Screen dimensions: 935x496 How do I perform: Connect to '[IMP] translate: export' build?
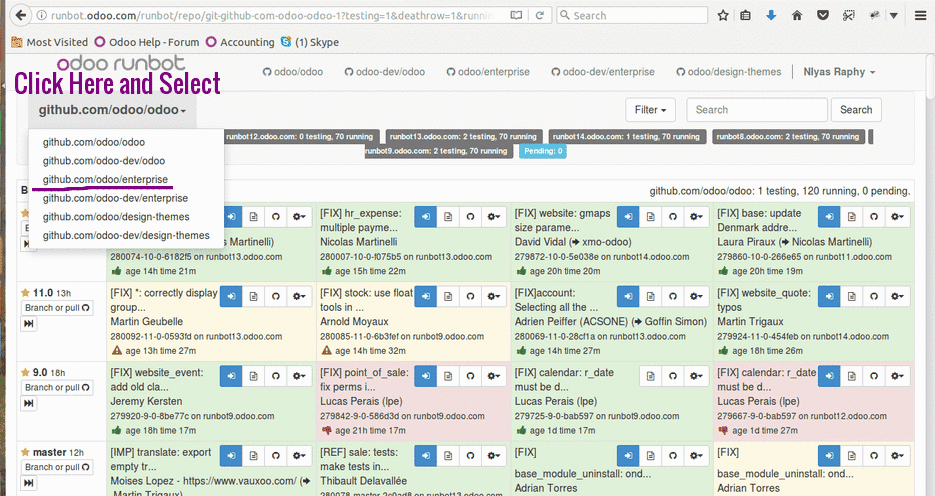tap(231, 456)
